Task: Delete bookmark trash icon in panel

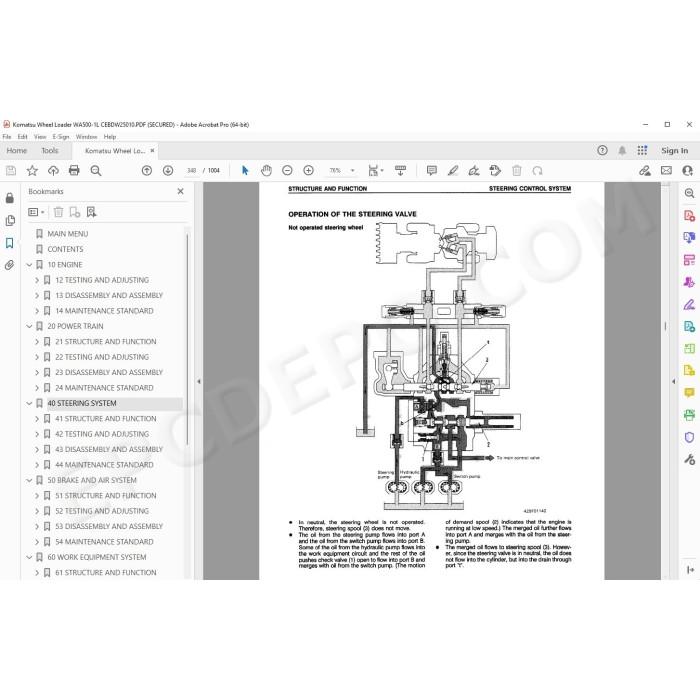Action: click(x=58, y=212)
